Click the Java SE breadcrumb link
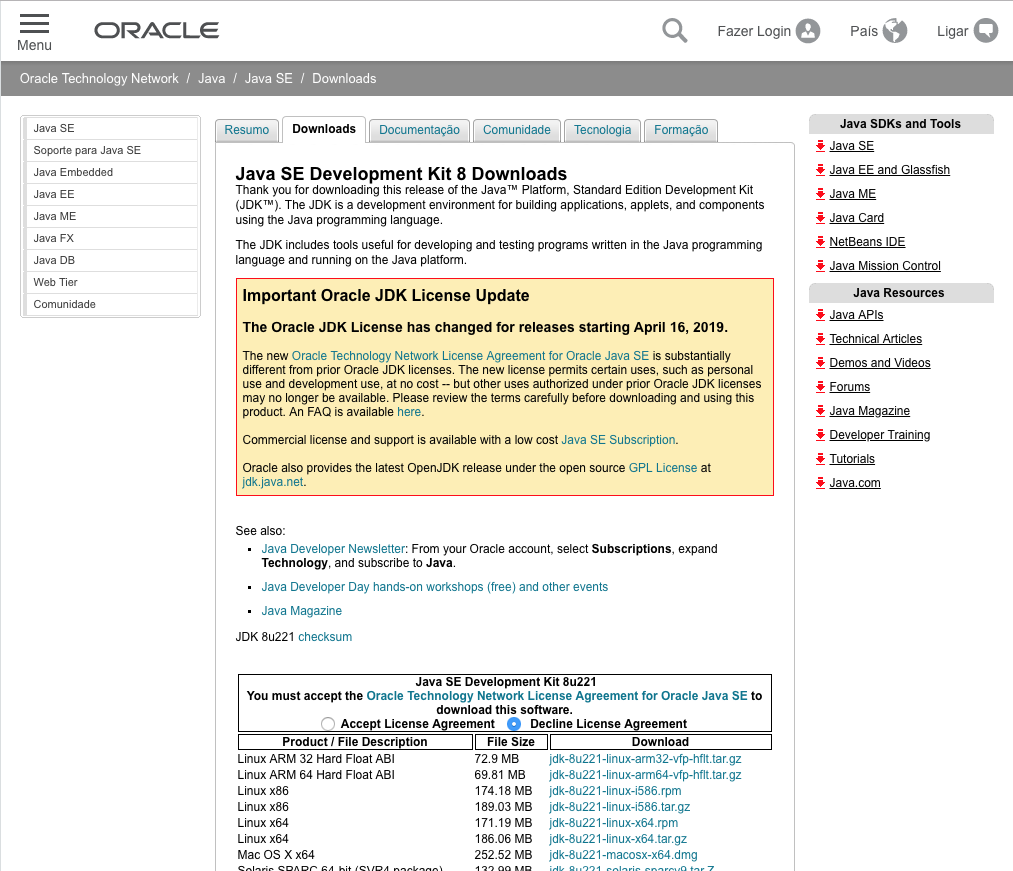Image resolution: width=1013 pixels, height=871 pixels. point(268,78)
